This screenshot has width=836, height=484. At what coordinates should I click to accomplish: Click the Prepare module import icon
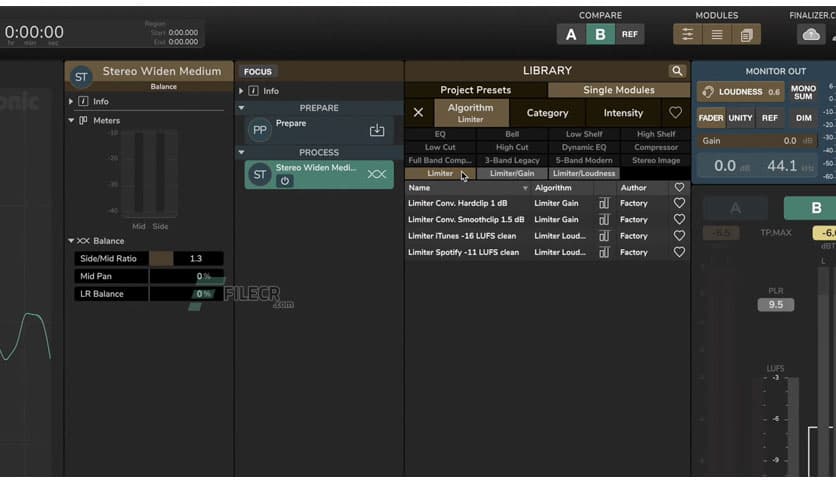[377, 130]
